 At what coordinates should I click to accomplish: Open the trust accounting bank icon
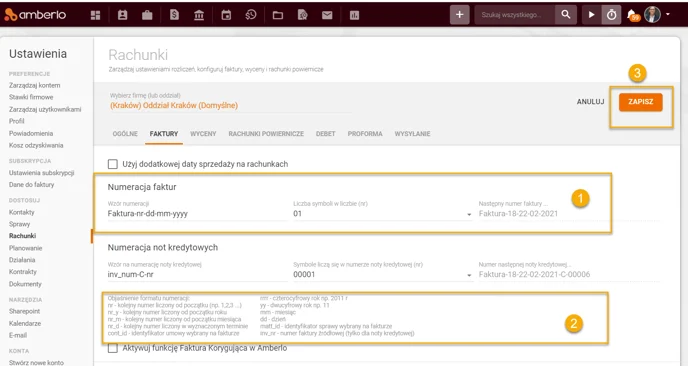click(x=199, y=15)
